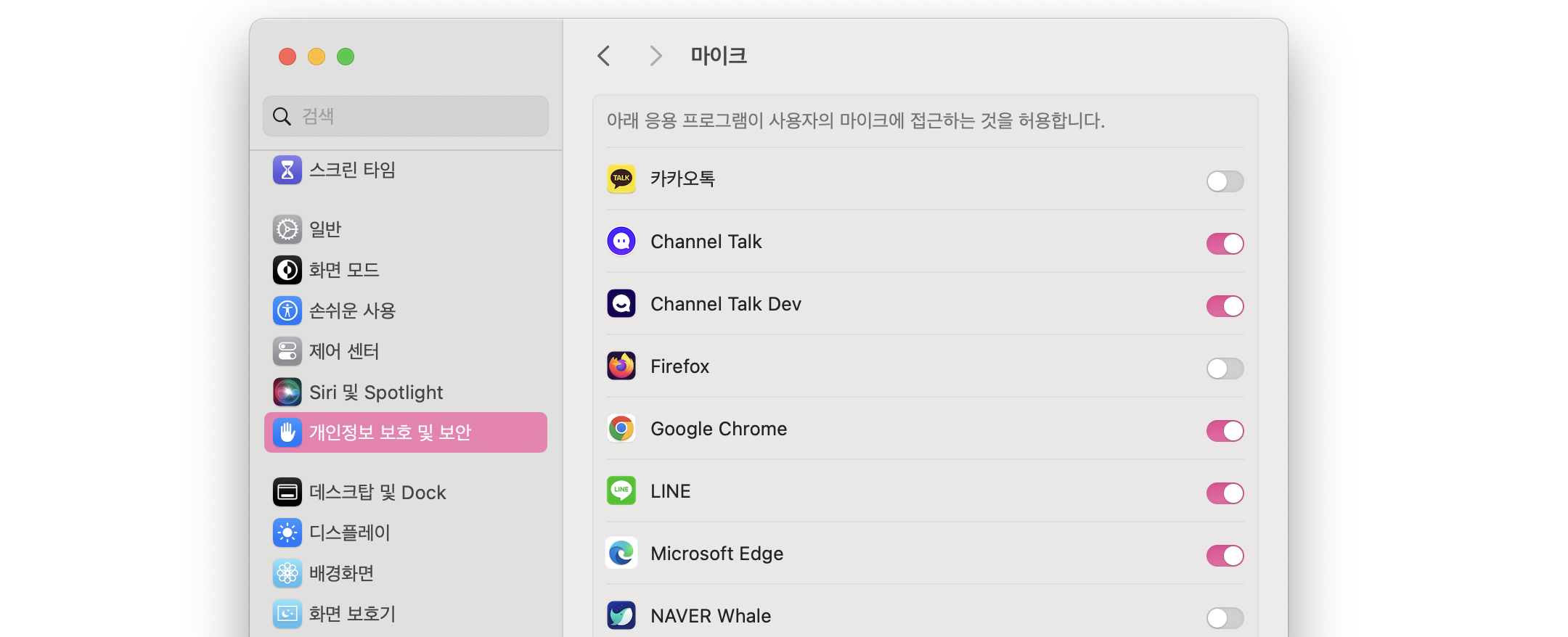The image size is (1568, 637).
Task: Click the Siri 및 Spotlight icon
Action: click(287, 392)
